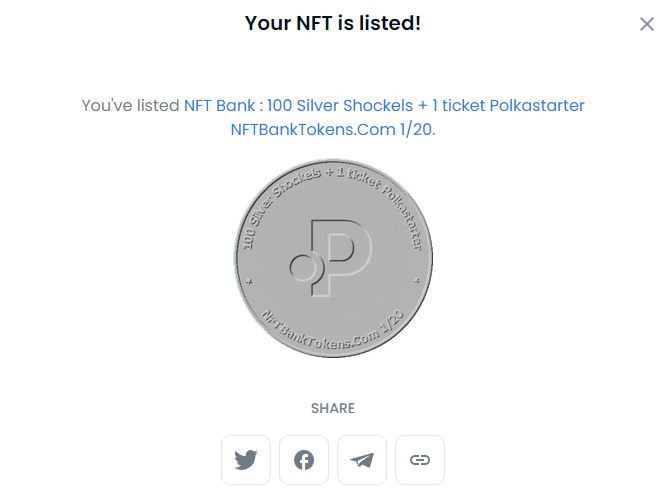Share the listing on Facebook
The image size is (672, 493).
tap(304, 460)
